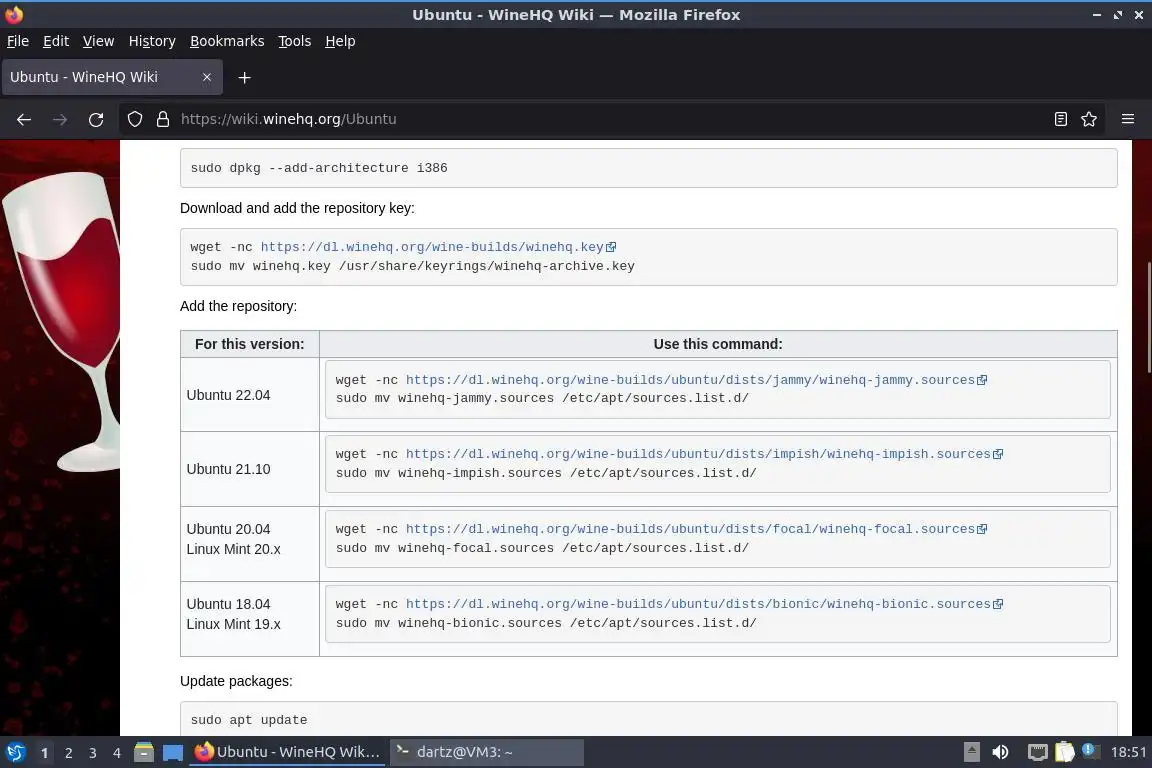Select the Ubuntu - WineHQ Wiki tab
This screenshot has width=1152, height=768.
pos(112,77)
